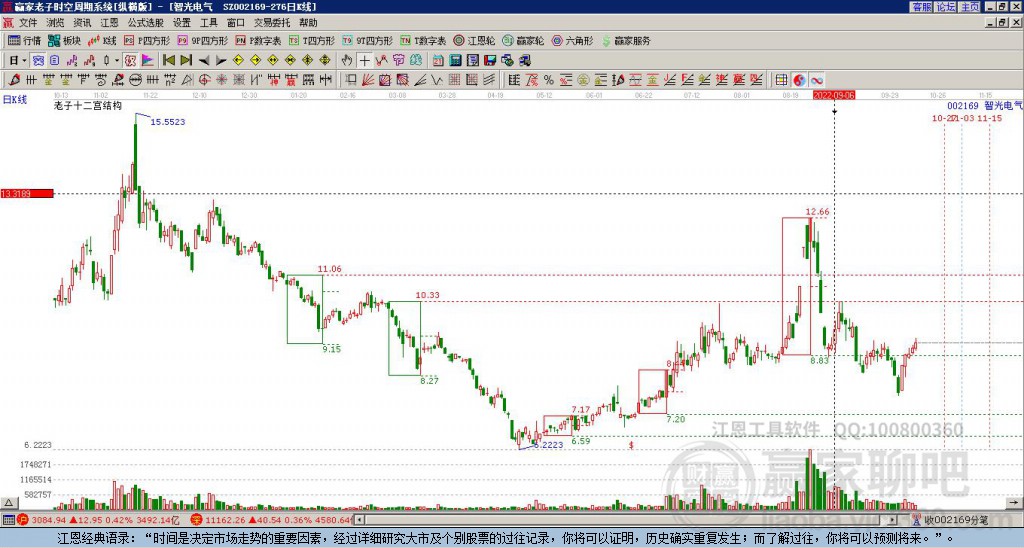Select the P四方形 tool
This screenshot has width=1024, height=548.
click(x=146, y=41)
